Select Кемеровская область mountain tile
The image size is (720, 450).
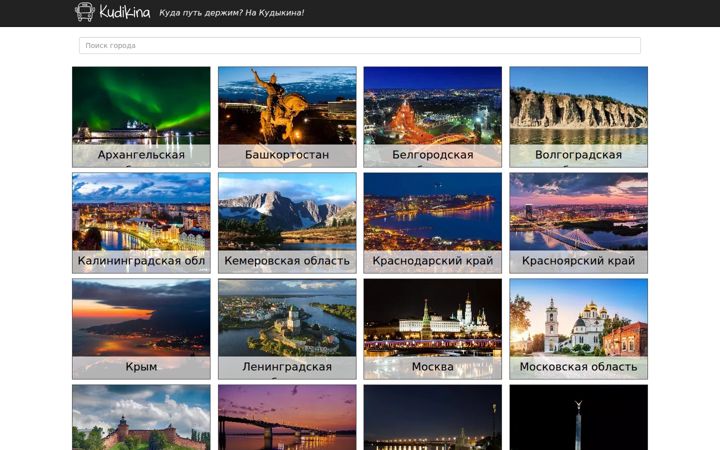pyautogui.click(x=287, y=223)
